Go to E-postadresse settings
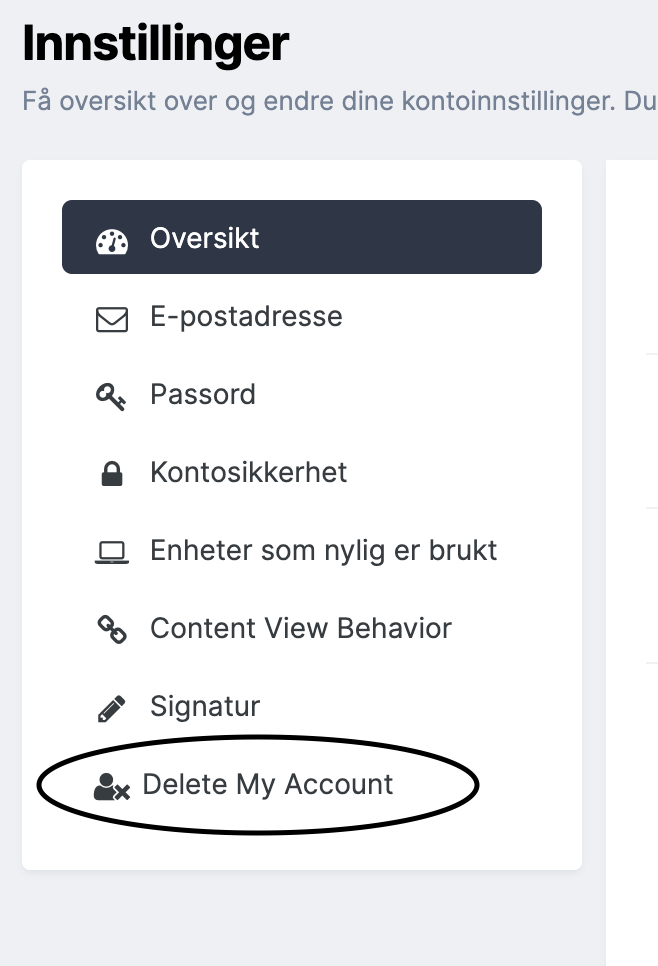The height and width of the screenshot is (966, 658). coord(246,317)
